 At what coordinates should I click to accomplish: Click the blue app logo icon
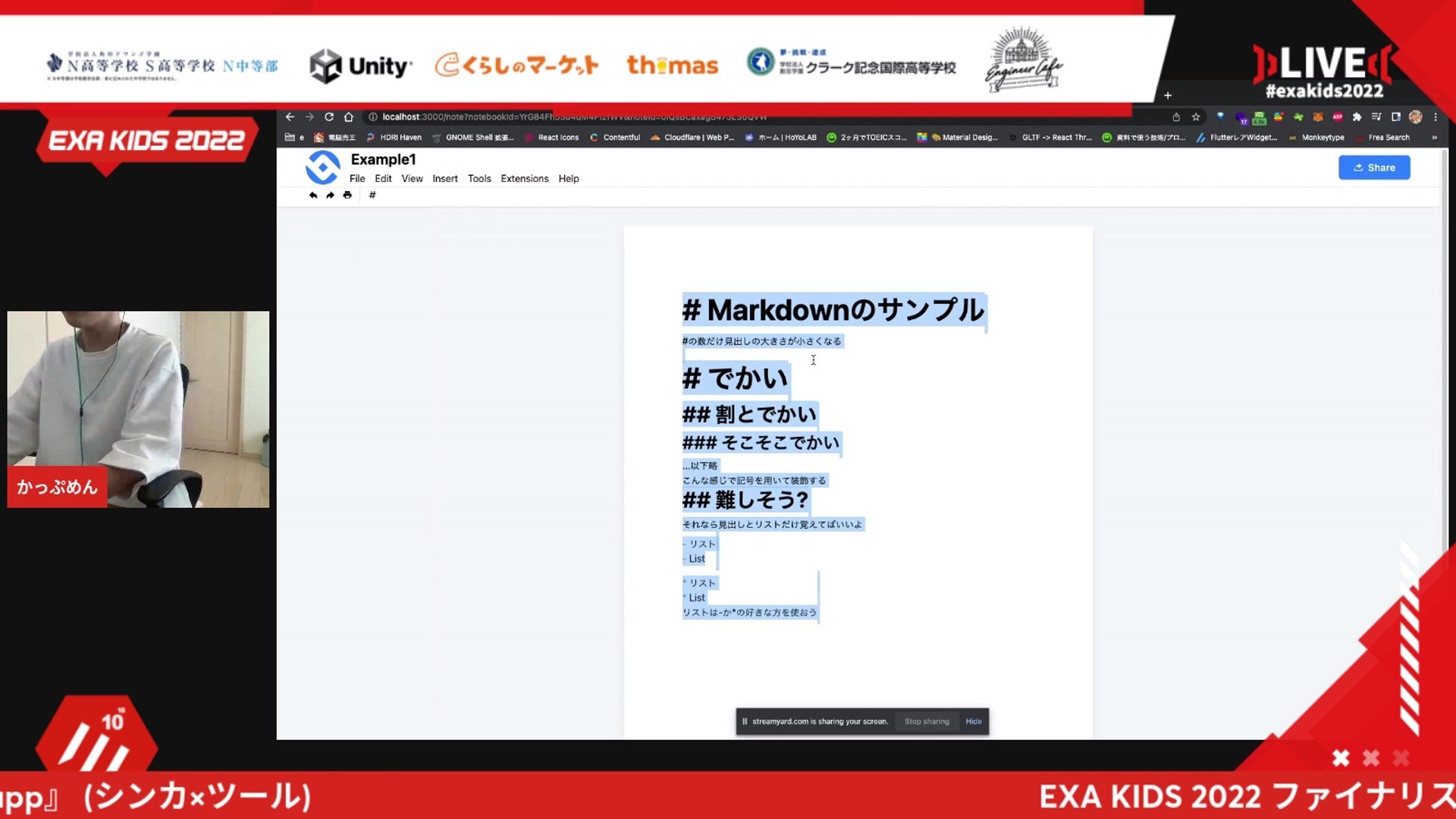coord(322,168)
